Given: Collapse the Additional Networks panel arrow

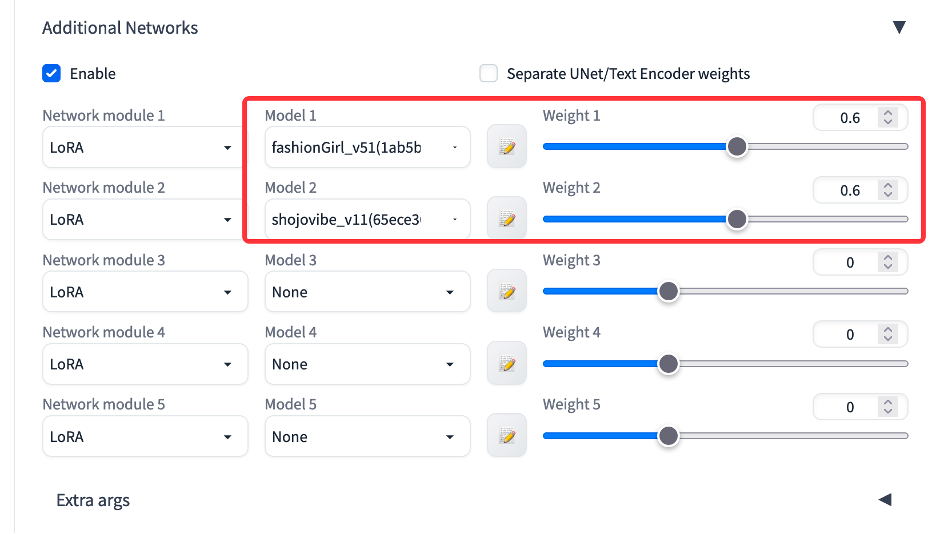Looking at the screenshot, I should pyautogui.click(x=899, y=27).
